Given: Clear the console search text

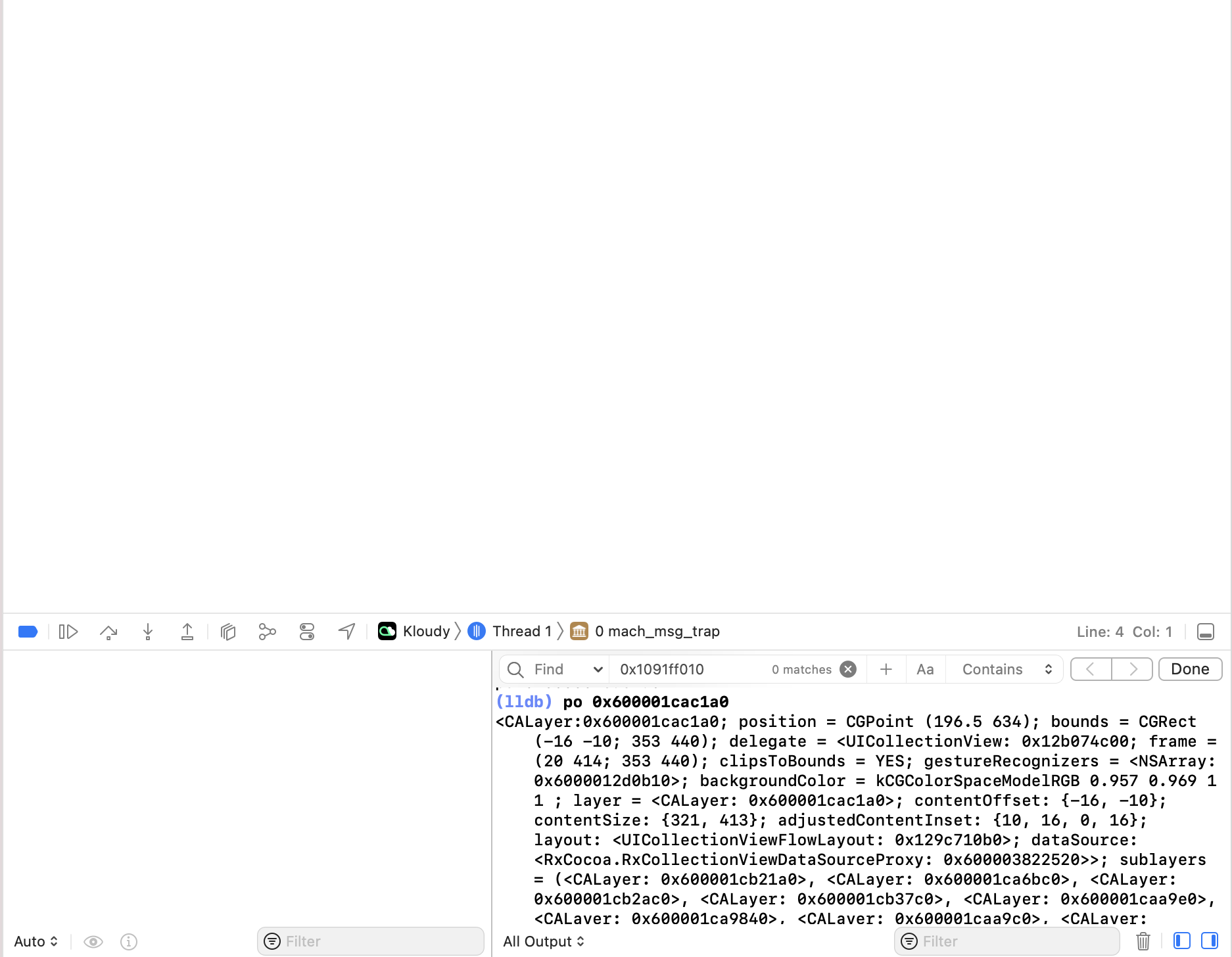Looking at the screenshot, I should coord(848,669).
